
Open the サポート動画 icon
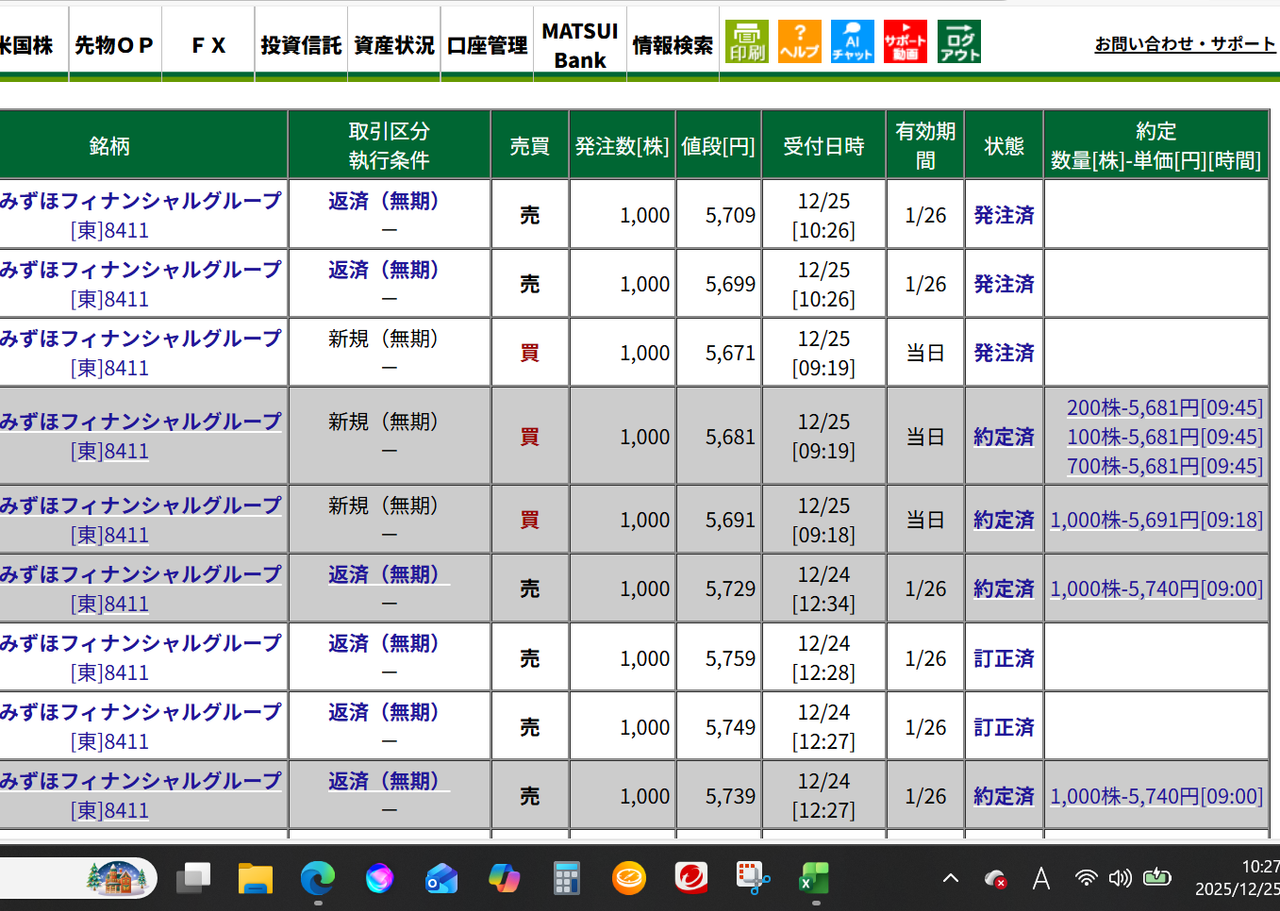[905, 41]
